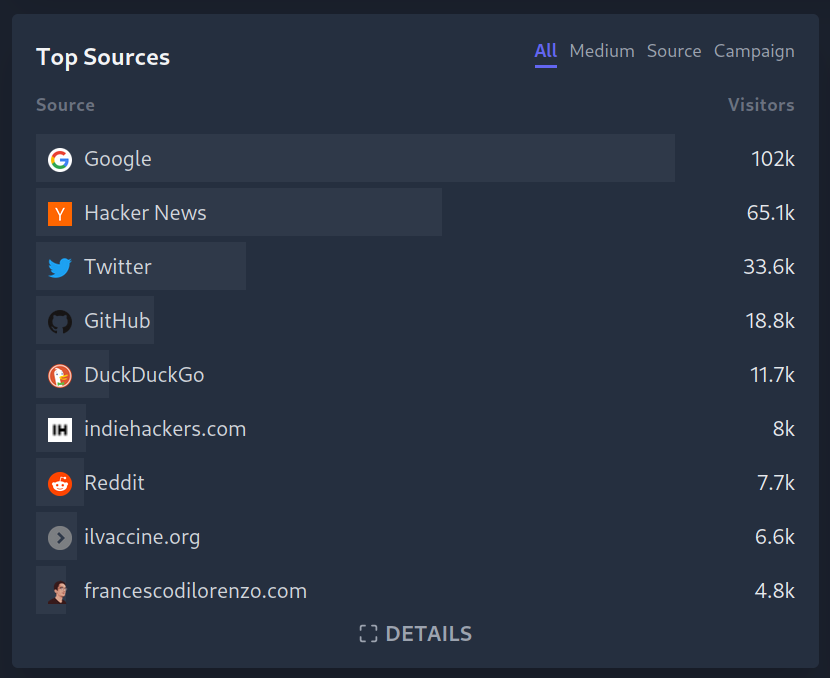Viewport: 830px width, 678px height.
Task: Click the Indie Hackers IH icon
Action: tap(60, 430)
